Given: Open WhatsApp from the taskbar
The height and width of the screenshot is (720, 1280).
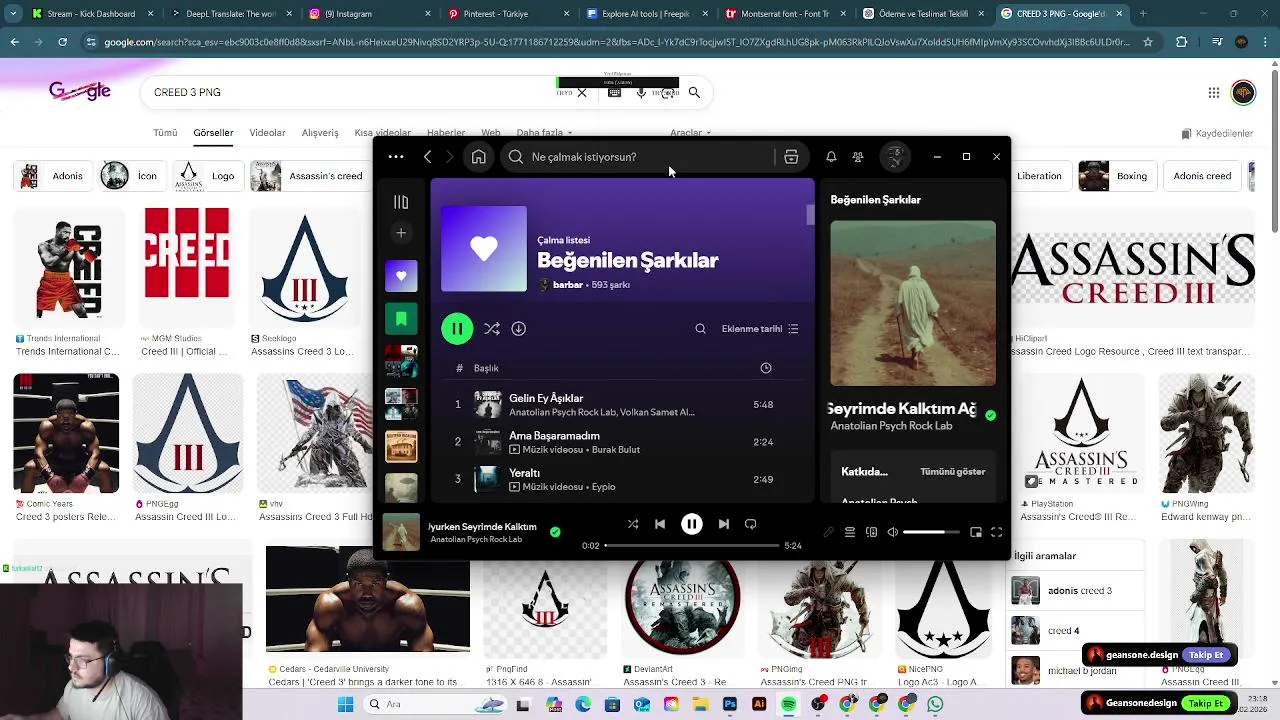Looking at the screenshot, I should click(x=935, y=704).
